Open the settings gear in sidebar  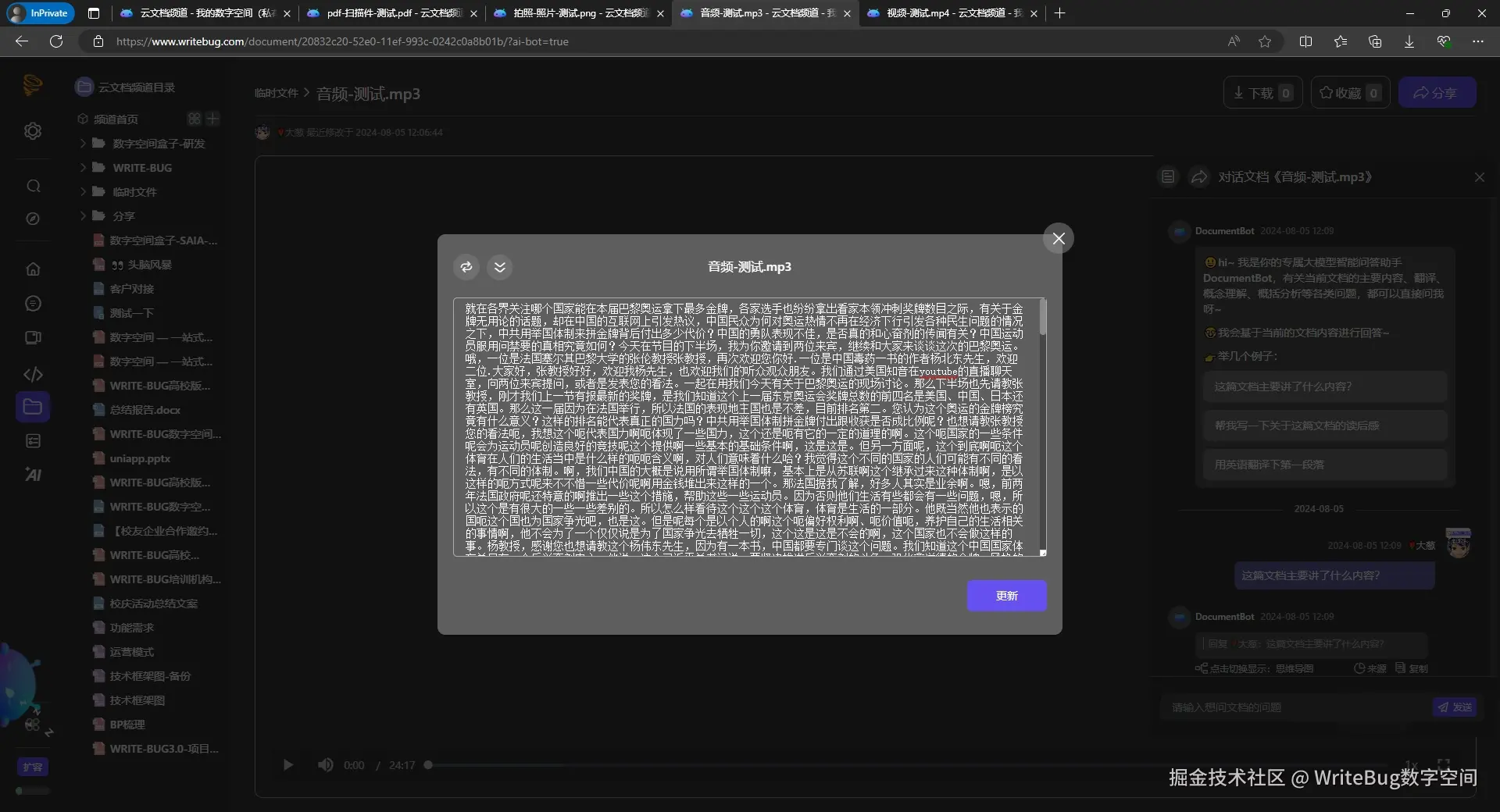tap(33, 131)
